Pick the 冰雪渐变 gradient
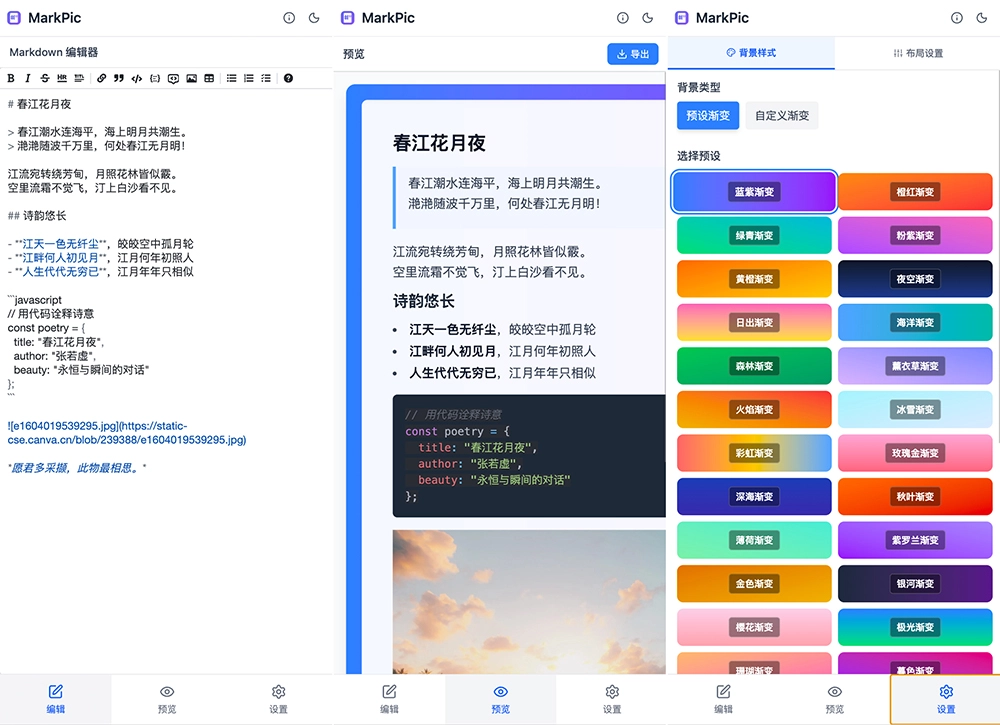The width and height of the screenshot is (1000, 725). 915,409
